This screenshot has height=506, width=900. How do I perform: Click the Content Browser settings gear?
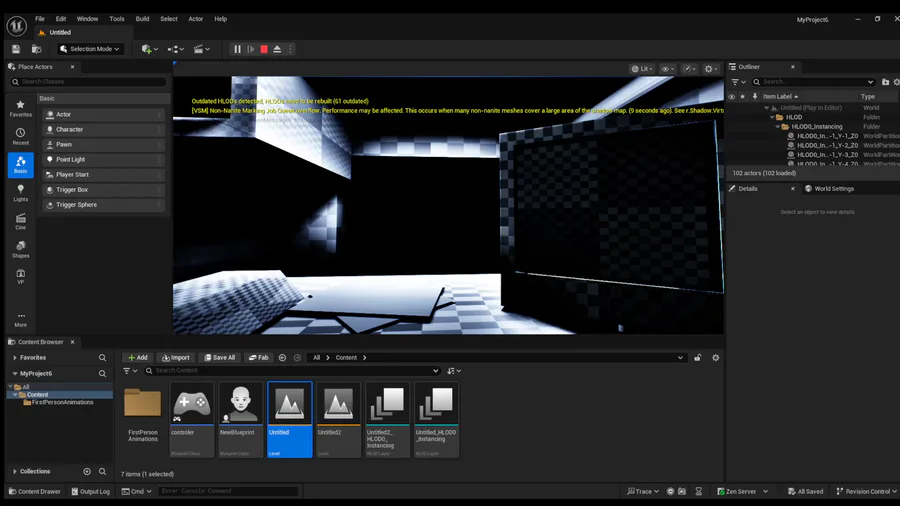click(715, 357)
